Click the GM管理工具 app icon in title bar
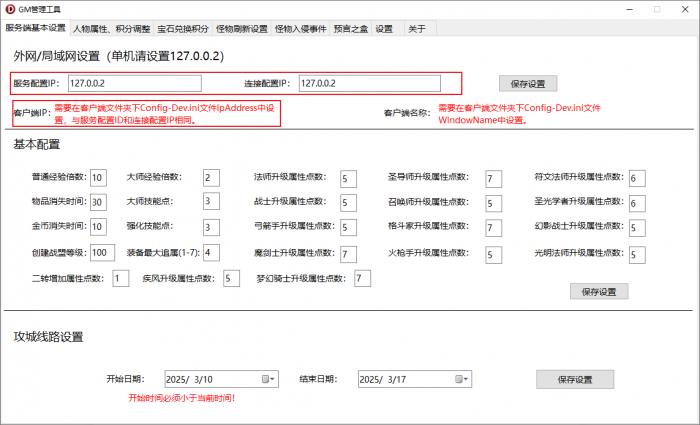The width and height of the screenshot is (700, 425). click(x=10, y=9)
